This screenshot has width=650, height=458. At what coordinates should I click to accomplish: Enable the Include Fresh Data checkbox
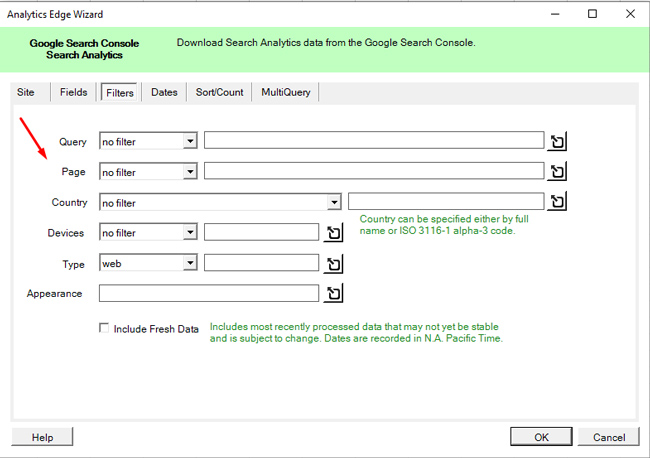point(104,328)
